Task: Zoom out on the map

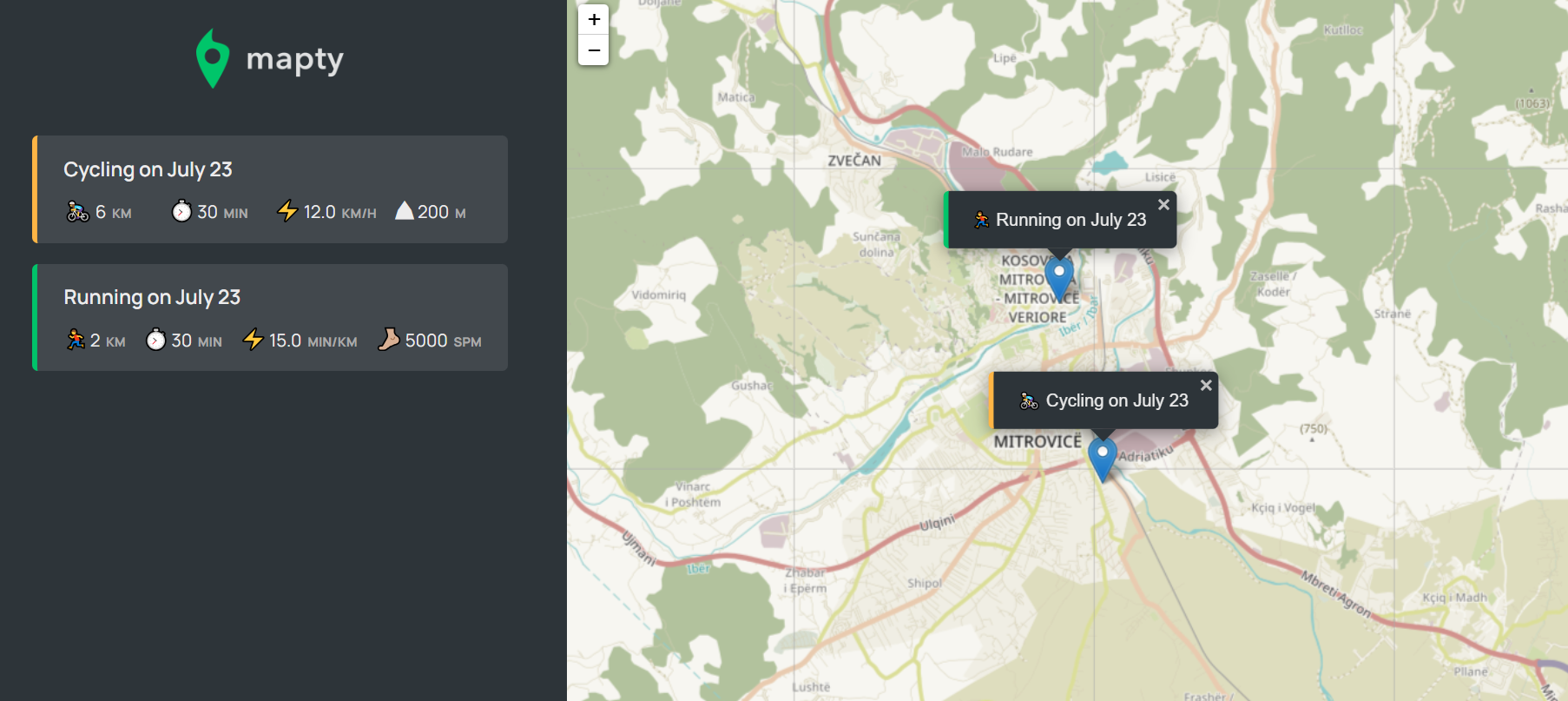Action: click(x=594, y=50)
